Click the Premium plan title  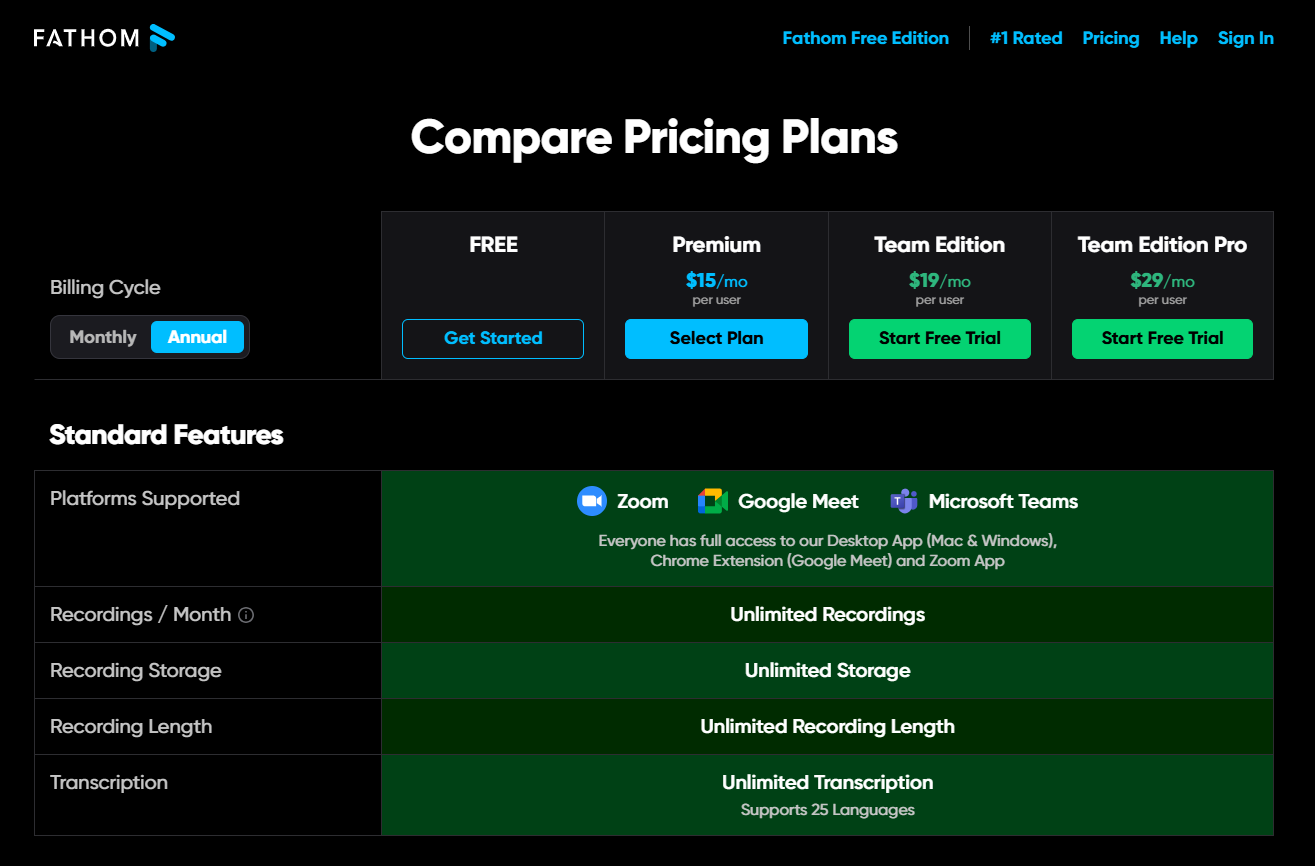point(716,245)
